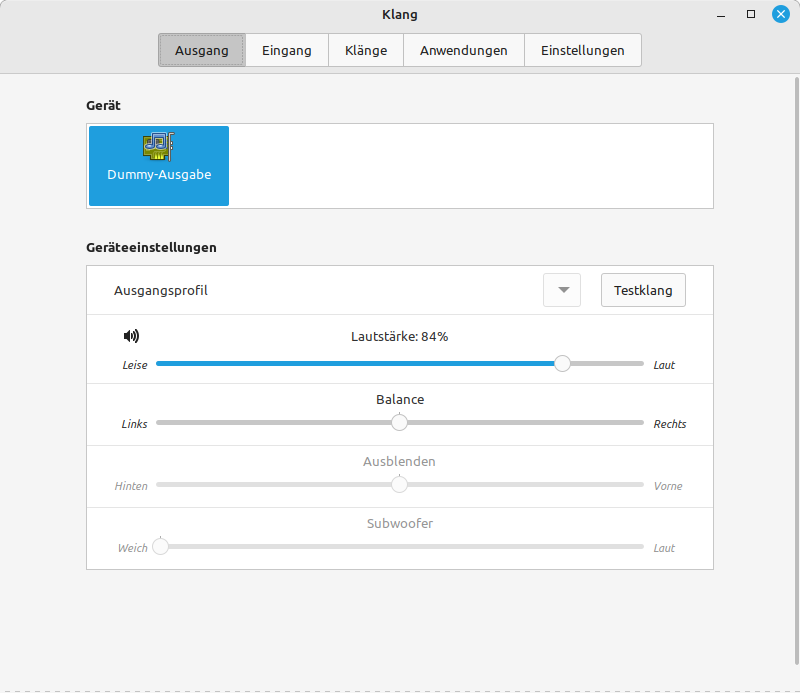This screenshot has width=800, height=693.
Task: Switch to the Klänge tab
Action: 366,51
